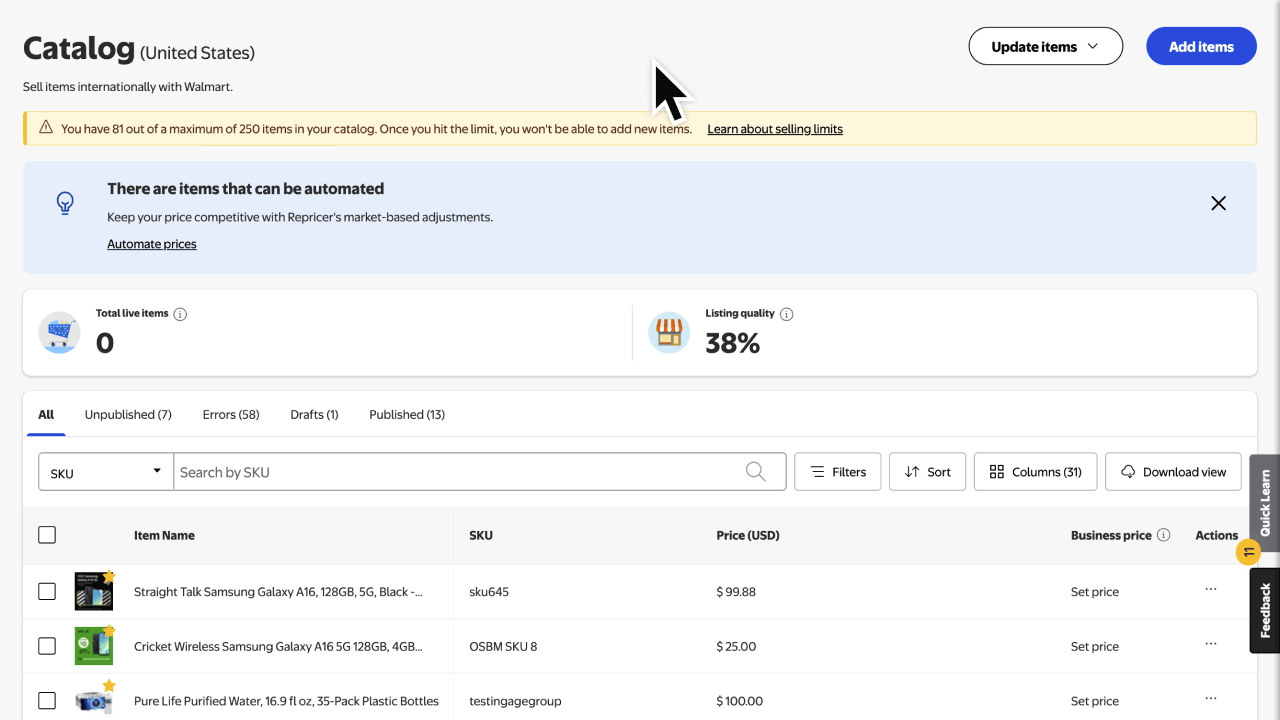Follow the Automate prices link
Image resolution: width=1280 pixels, height=720 pixels.
[x=152, y=244]
